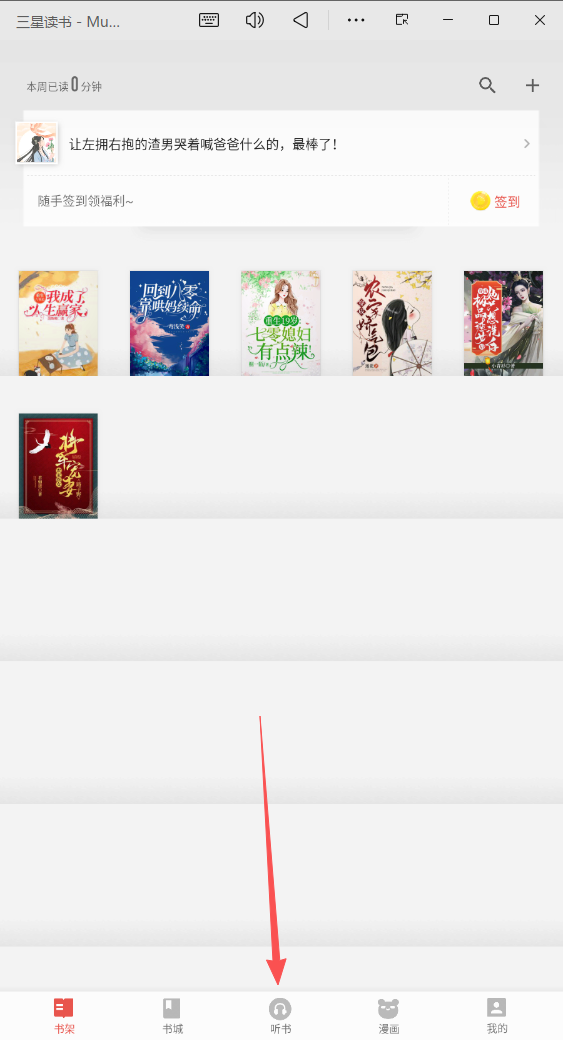Open the recommended book banner text
This screenshot has height=1040, width=563.
pyautogui.click(x=204, y=144)
